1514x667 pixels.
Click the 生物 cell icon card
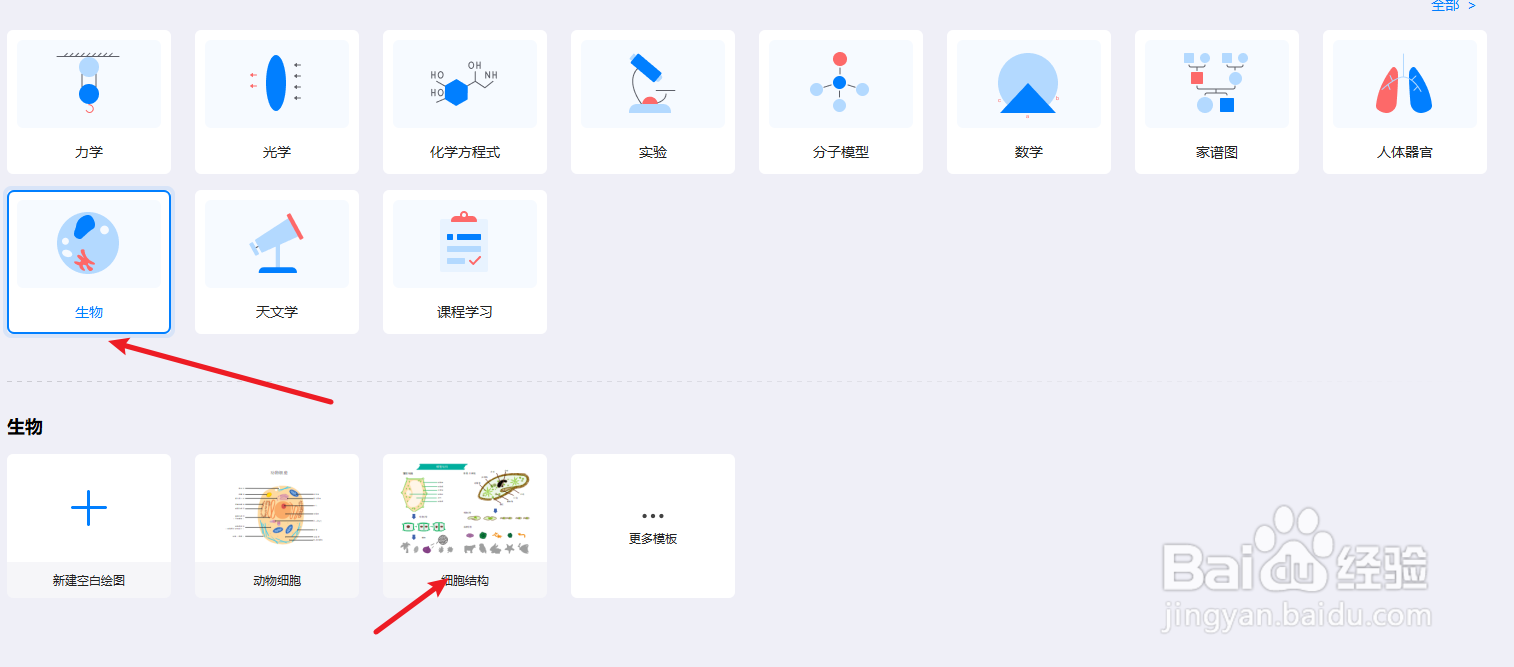tap(88, 242)
